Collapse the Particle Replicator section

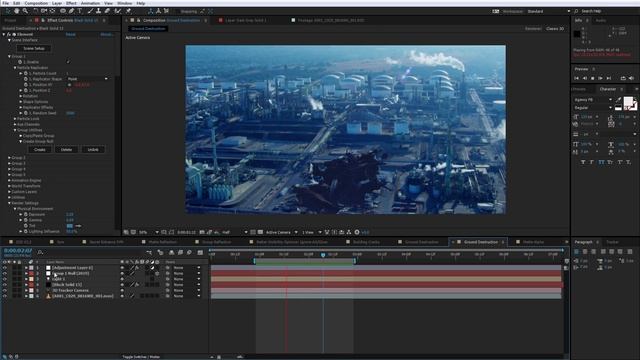click(15, 68)
